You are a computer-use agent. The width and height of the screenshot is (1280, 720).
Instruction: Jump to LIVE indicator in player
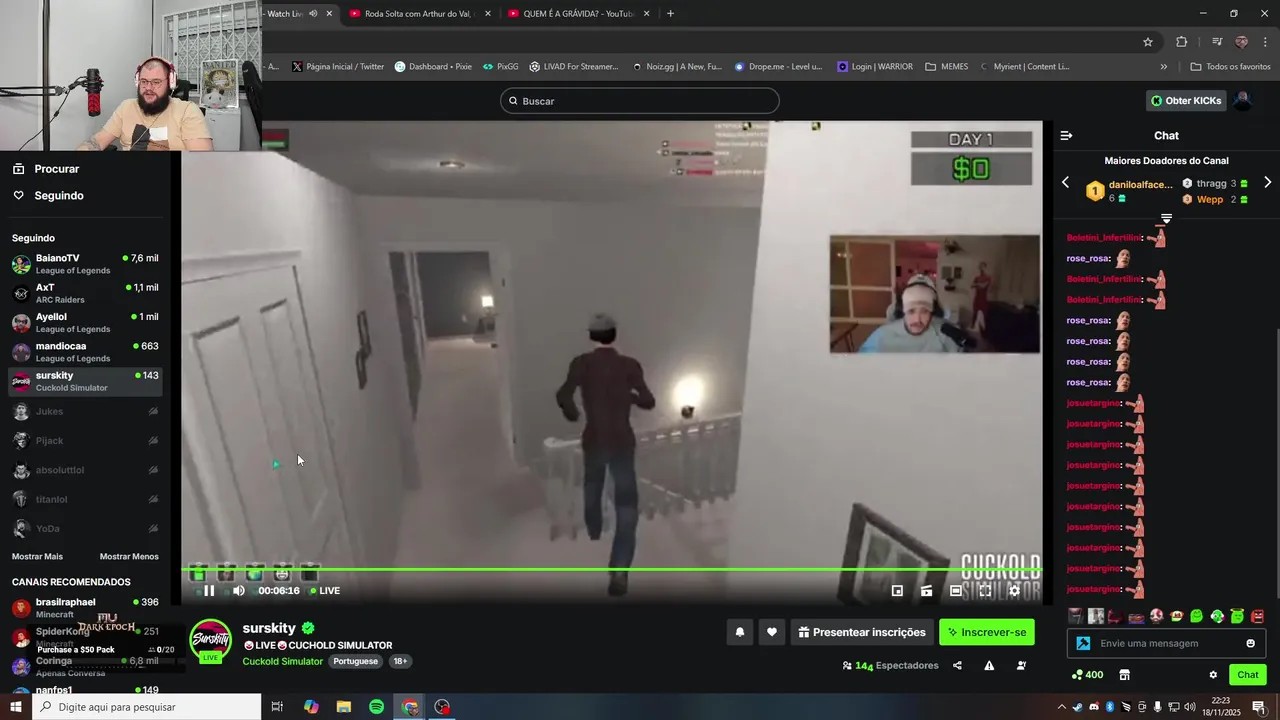click(x=325, y=591)
